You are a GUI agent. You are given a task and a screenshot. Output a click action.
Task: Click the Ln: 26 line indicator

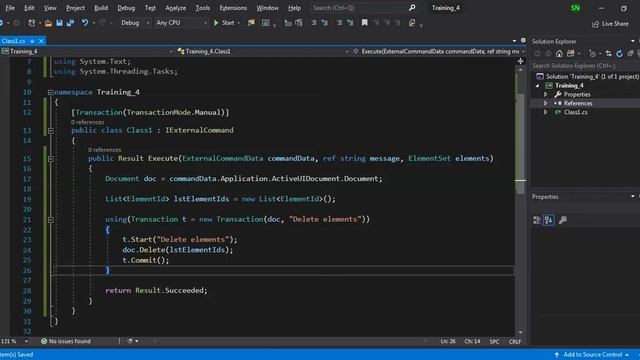[448, 341]
